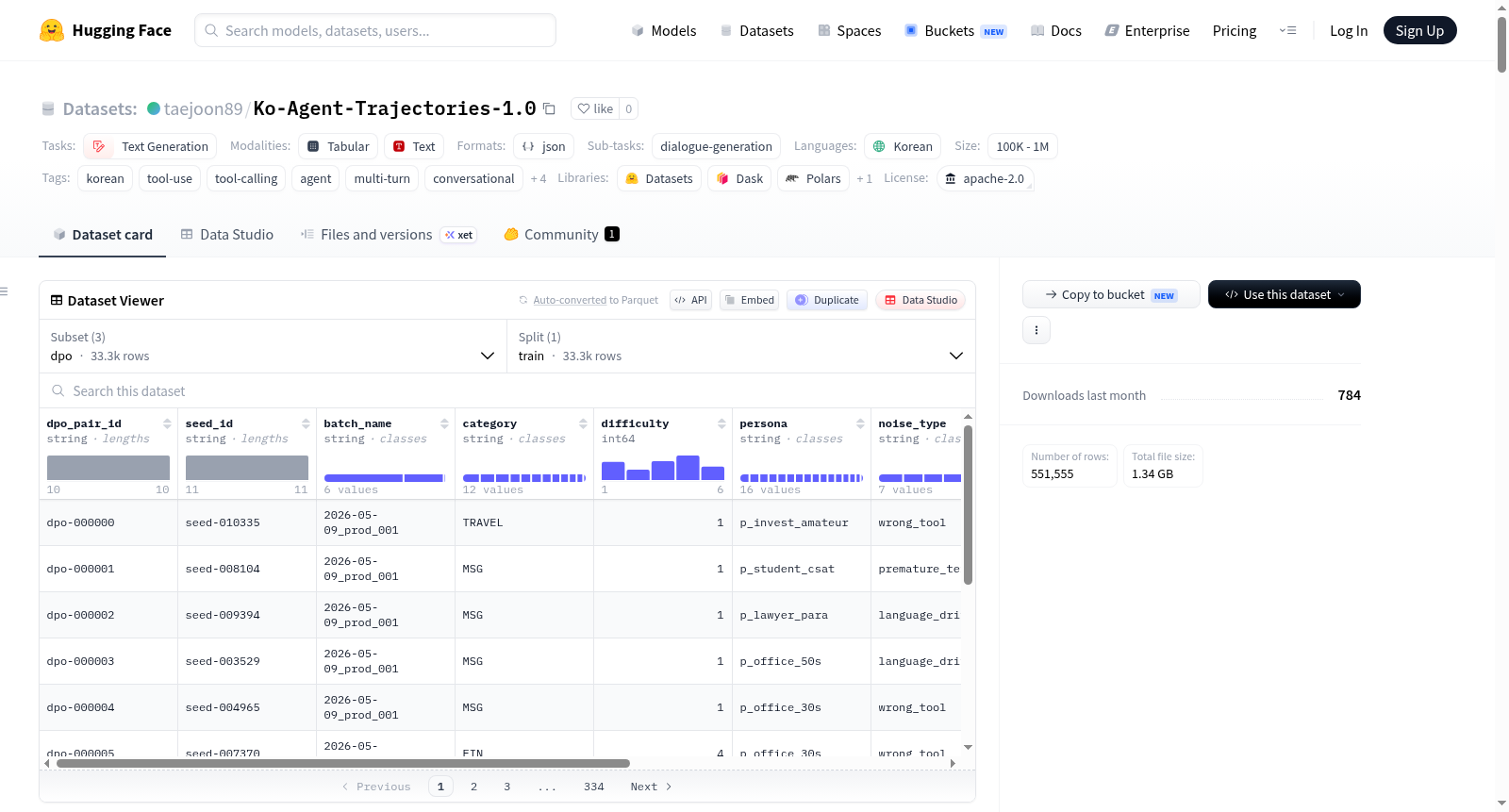Screen dimensions: 1509x812
Task: Sort by difficulty column arrows
Action: [721, 423]
